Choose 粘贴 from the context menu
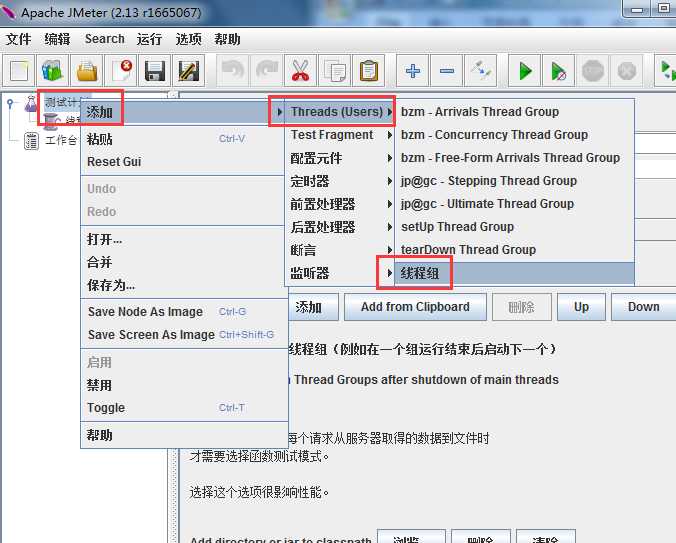676x543 pixels. coord(184,139)
